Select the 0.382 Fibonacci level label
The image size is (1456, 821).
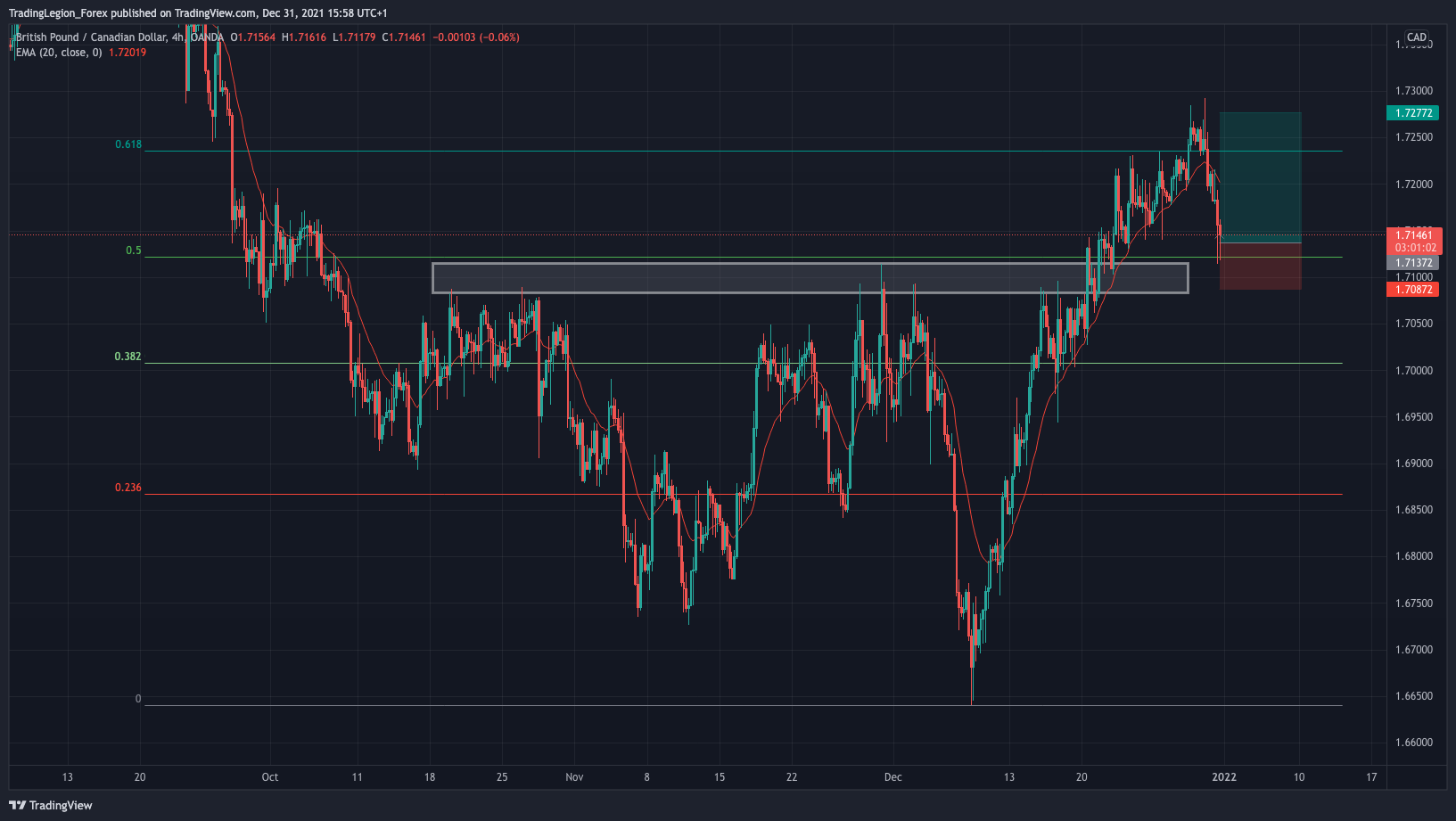pyautogui.click(x=128, y=357)
